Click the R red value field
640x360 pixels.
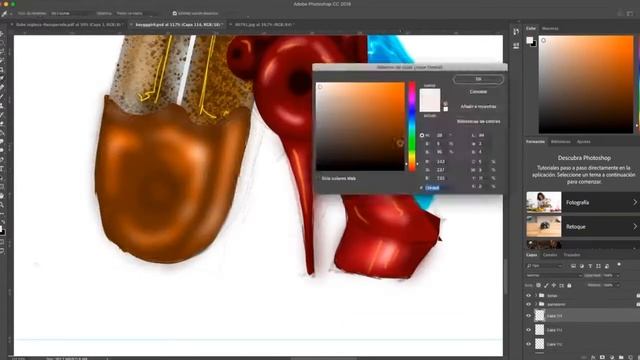[x=441, y=162]
